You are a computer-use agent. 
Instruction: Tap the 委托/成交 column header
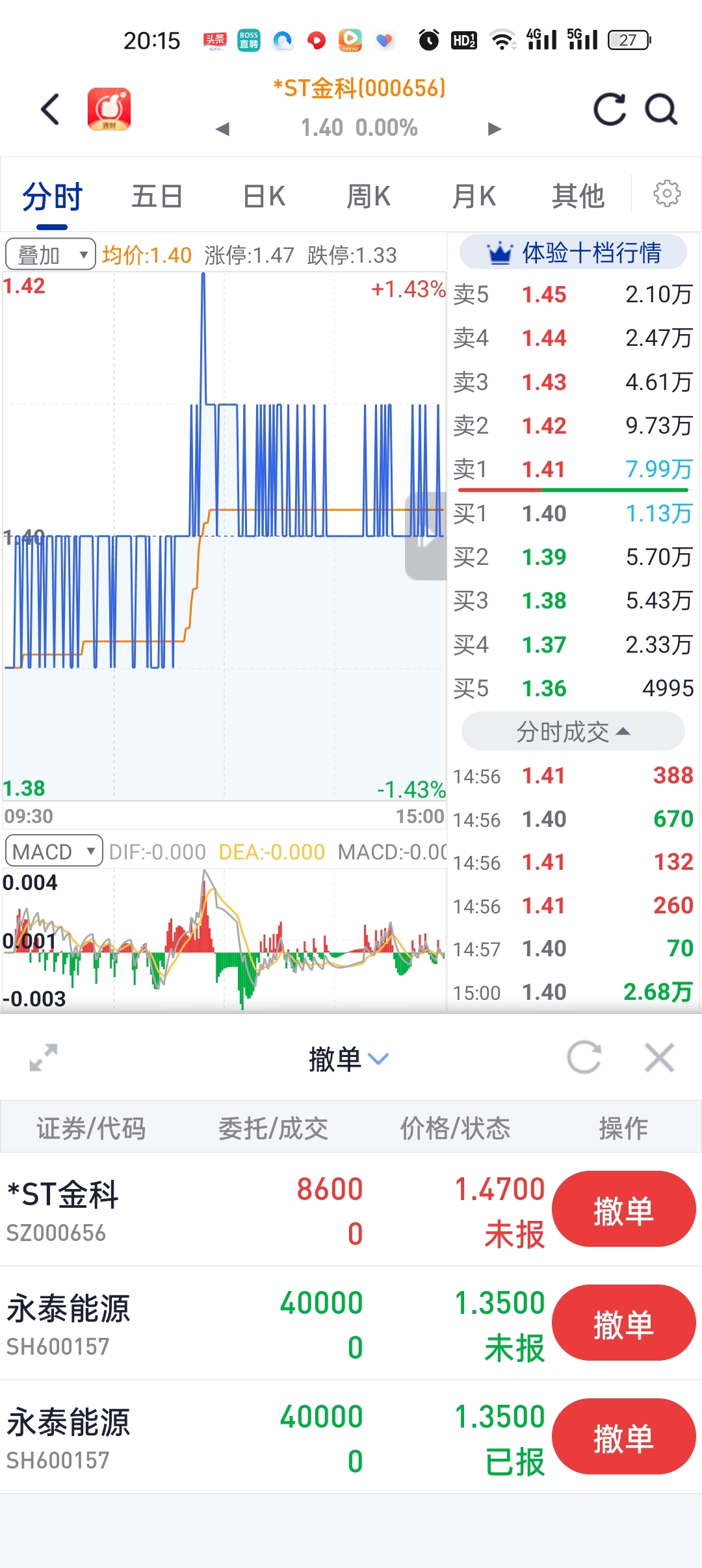pos(273,1128)
